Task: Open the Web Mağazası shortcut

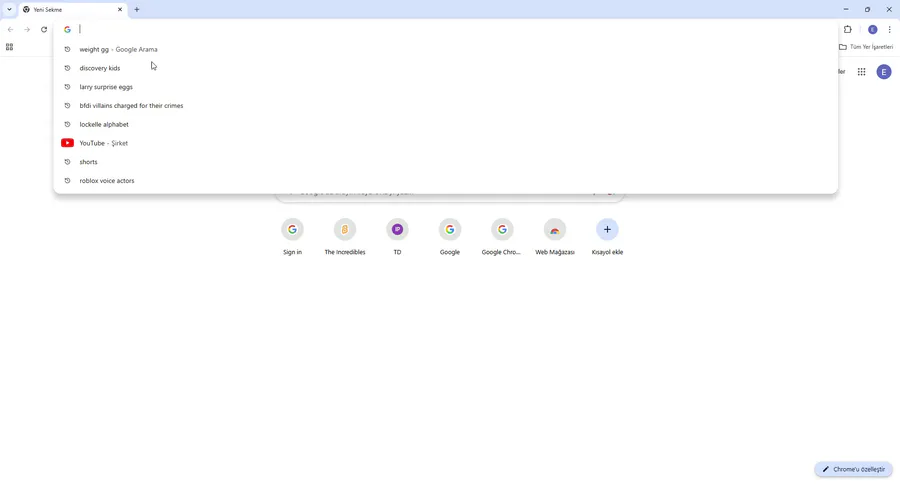Action: coord(554,237)
